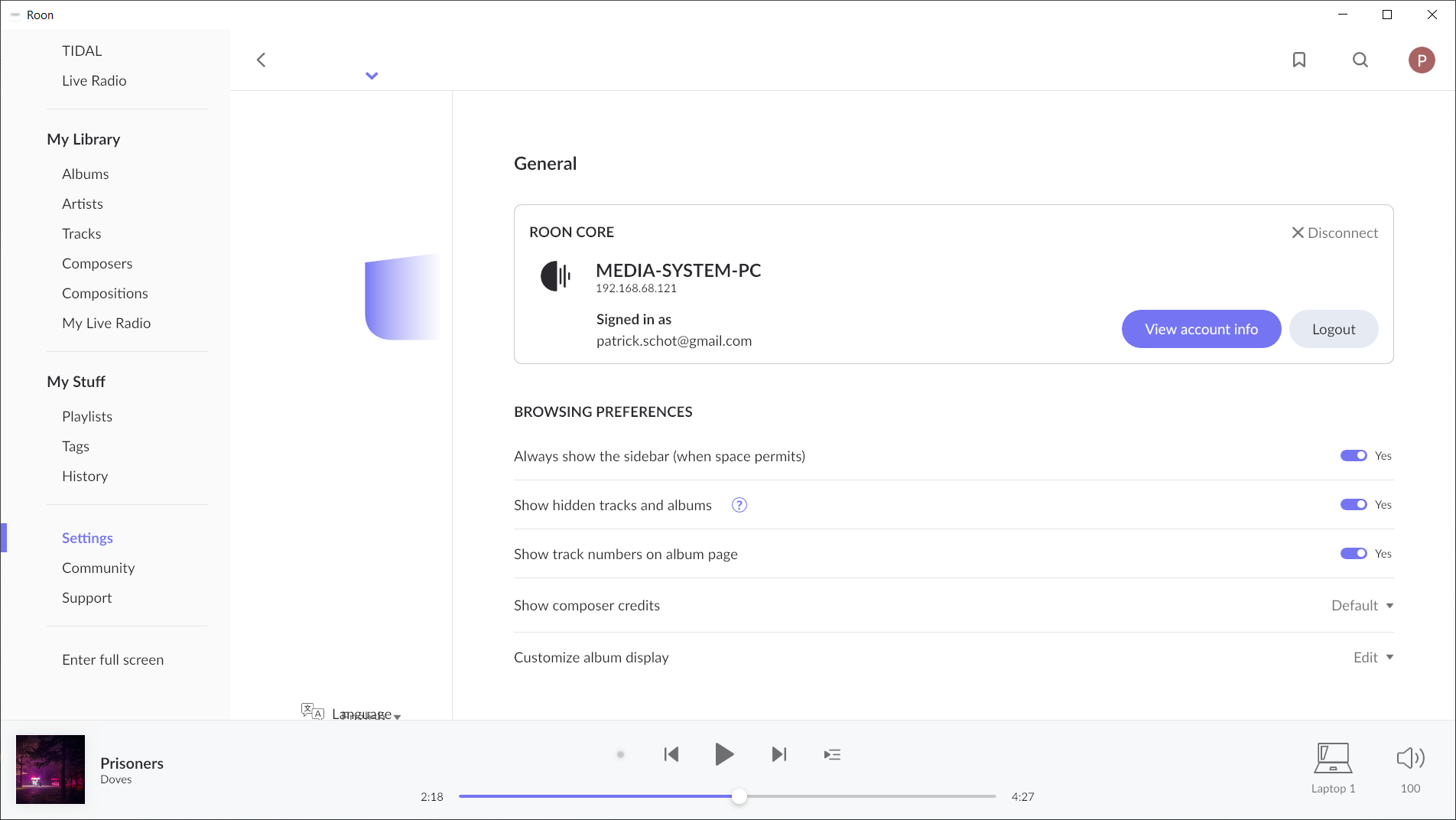This screenshot has width=1456, height=820.
Task: Click the Disconnect X icon
Action: [x=1298, y=233]
